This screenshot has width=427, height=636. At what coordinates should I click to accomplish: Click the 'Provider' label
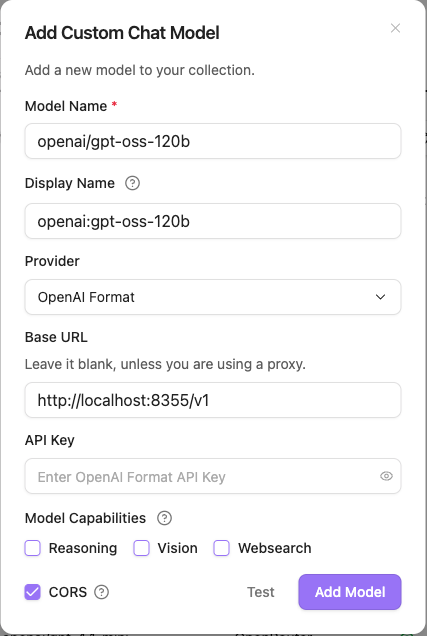click(x=52, y=261)
